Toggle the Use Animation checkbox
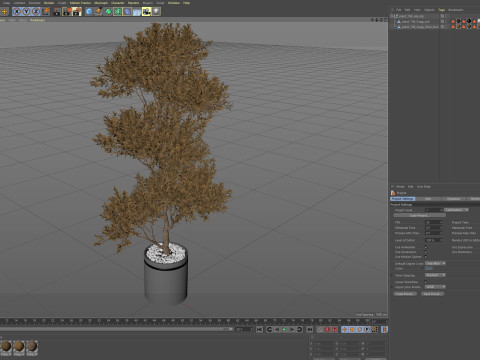The image size is (480, 360). click(x=426, y=247)
